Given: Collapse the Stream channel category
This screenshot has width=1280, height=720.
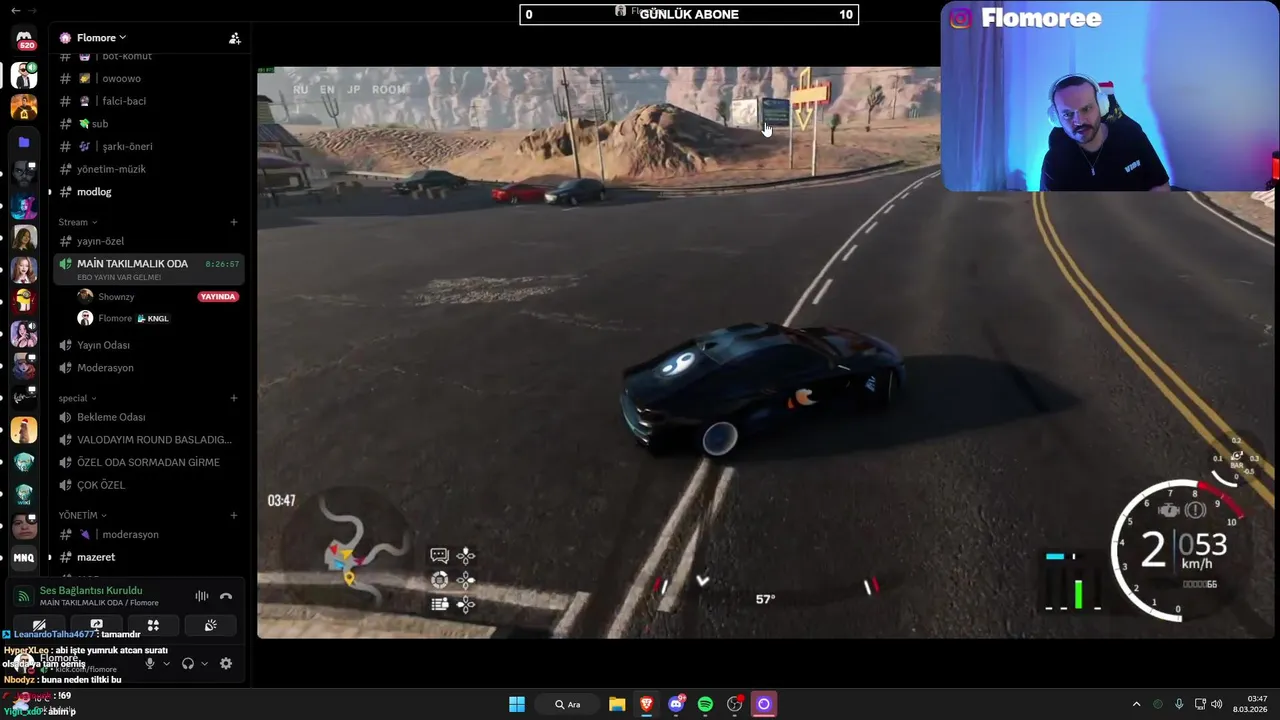Looking at the screenshot, I should [77, 222].
